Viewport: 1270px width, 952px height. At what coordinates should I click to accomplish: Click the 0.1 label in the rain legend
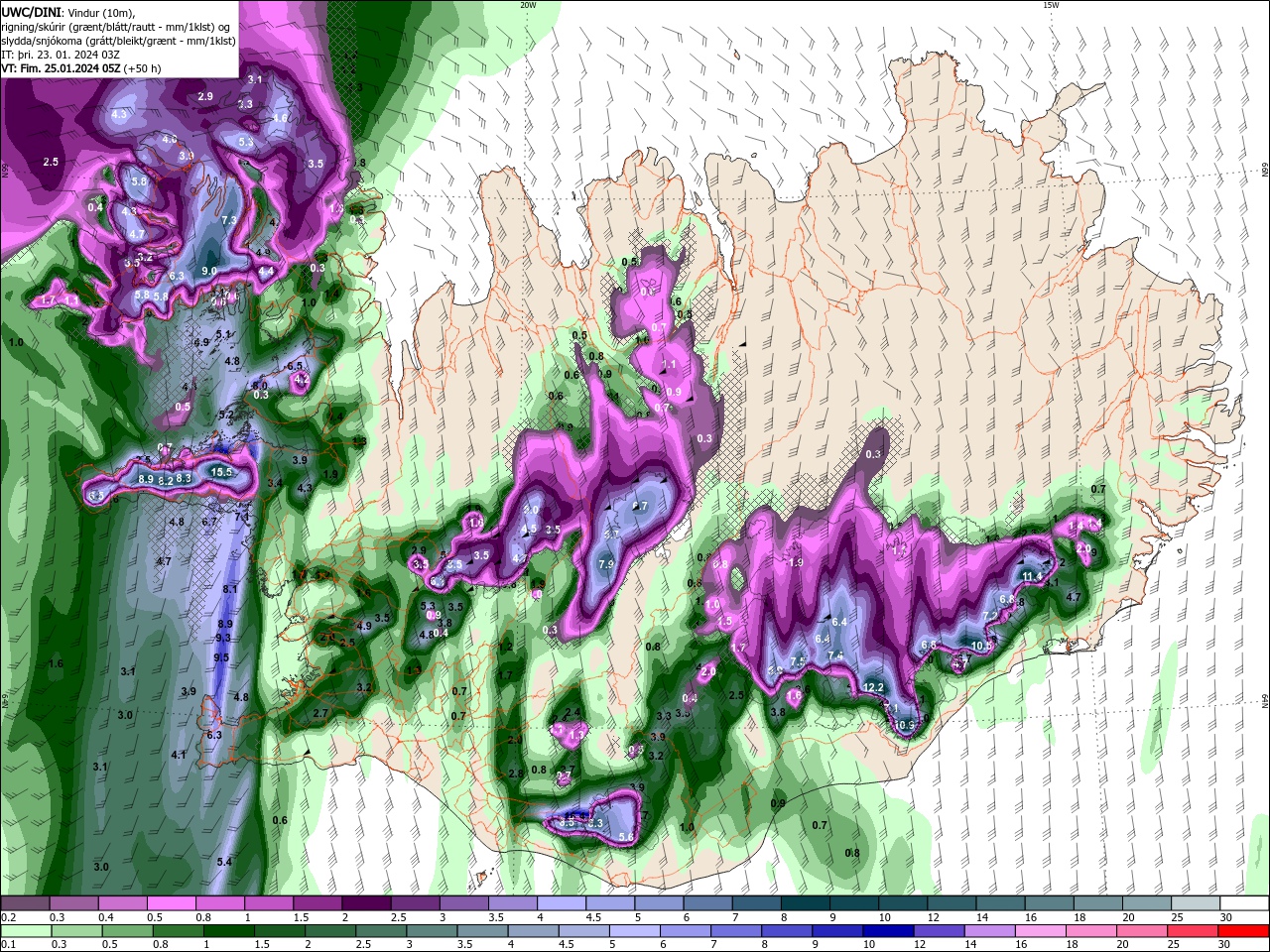pos(8,945)
